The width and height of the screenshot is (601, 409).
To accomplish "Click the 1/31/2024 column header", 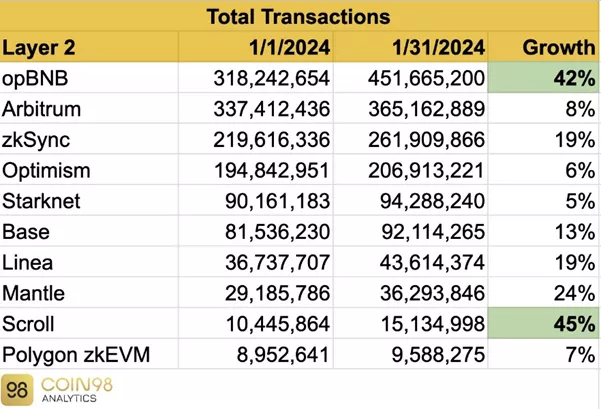I will point(435,47).
